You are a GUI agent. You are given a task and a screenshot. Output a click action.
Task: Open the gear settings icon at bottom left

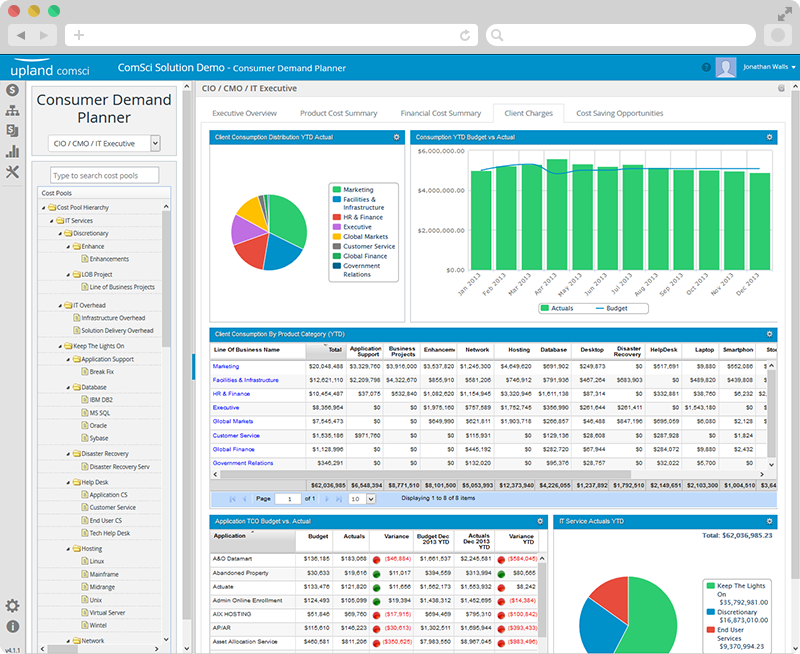(x=13, y=607)
